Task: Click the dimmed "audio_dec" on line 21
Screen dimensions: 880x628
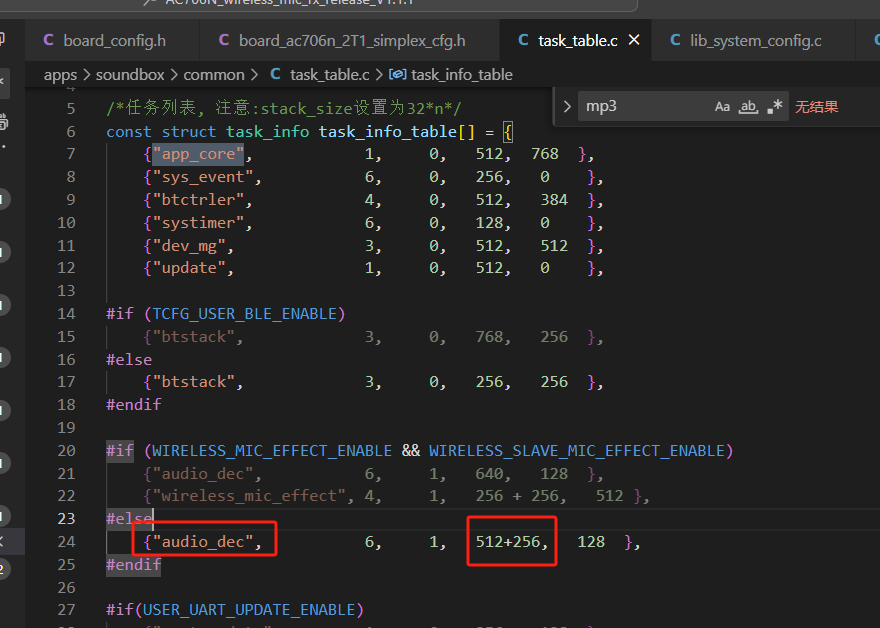Action: [203, 474]
